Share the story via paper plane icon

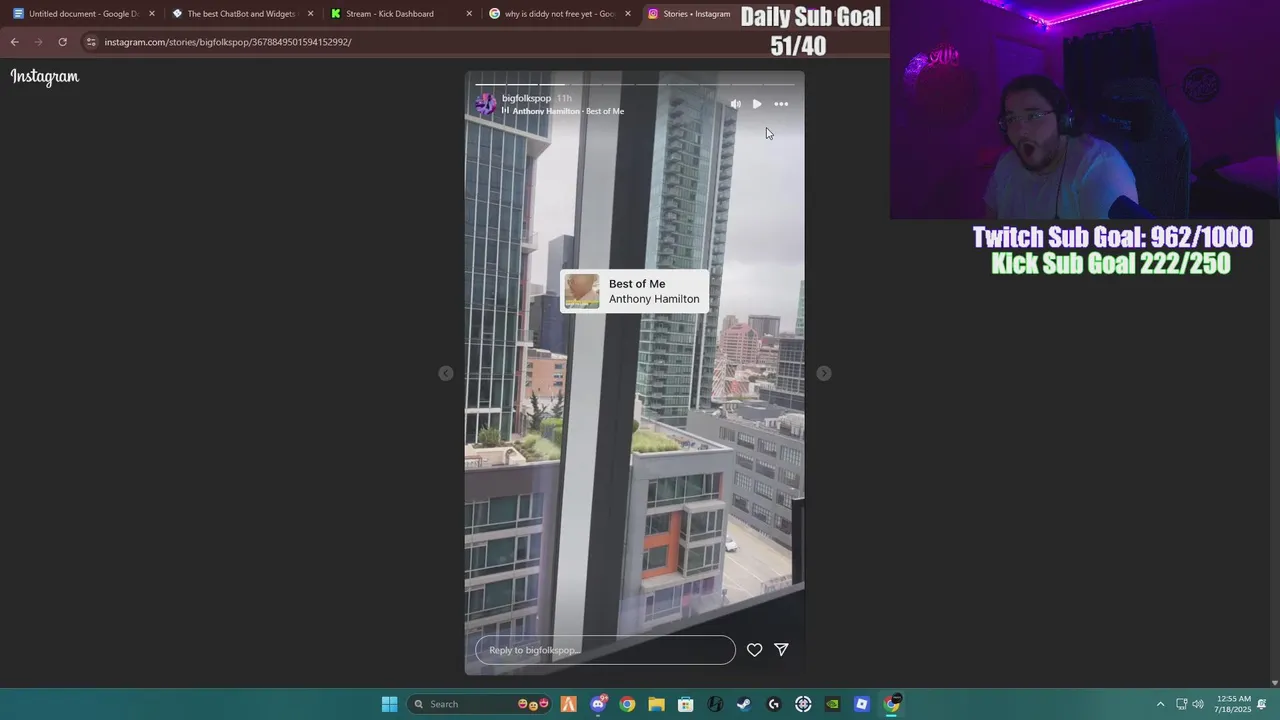781,650
